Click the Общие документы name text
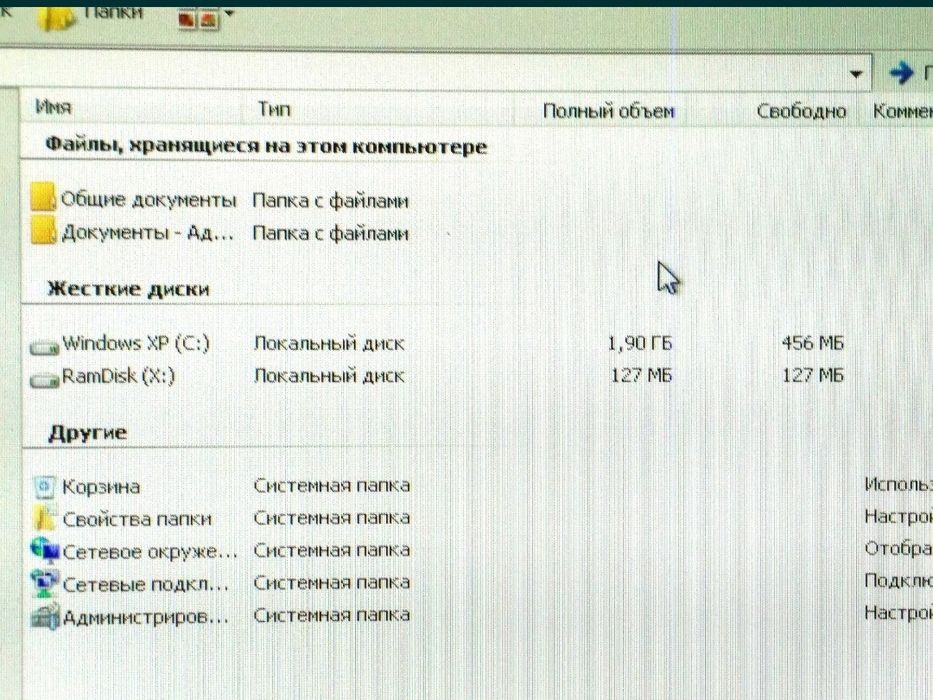The width and height of the screenshot is (933, 700). (x=148, y=199)
